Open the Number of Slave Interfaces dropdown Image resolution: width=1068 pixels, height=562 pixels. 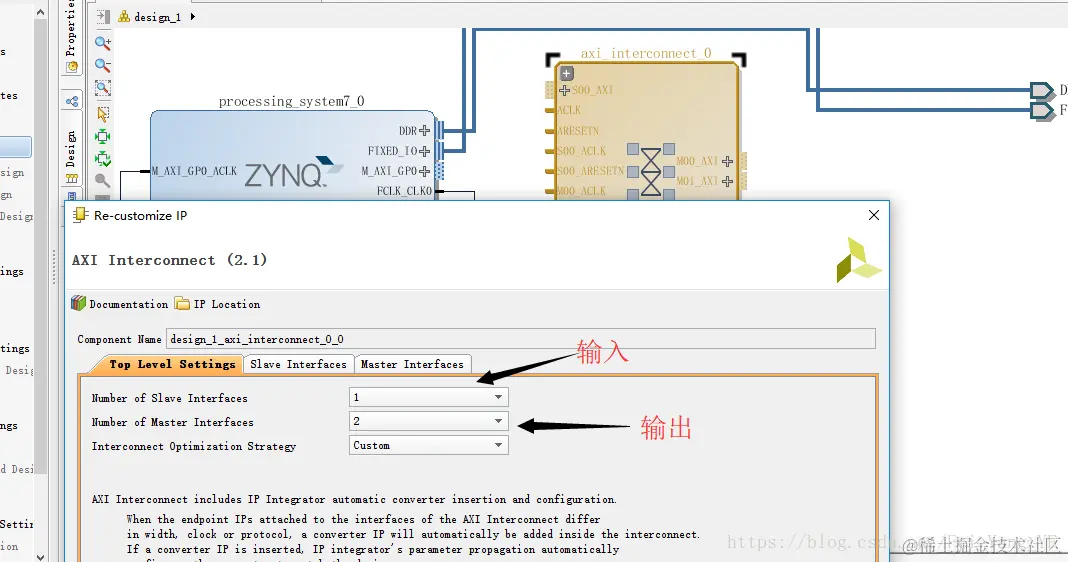coord(428,397)
